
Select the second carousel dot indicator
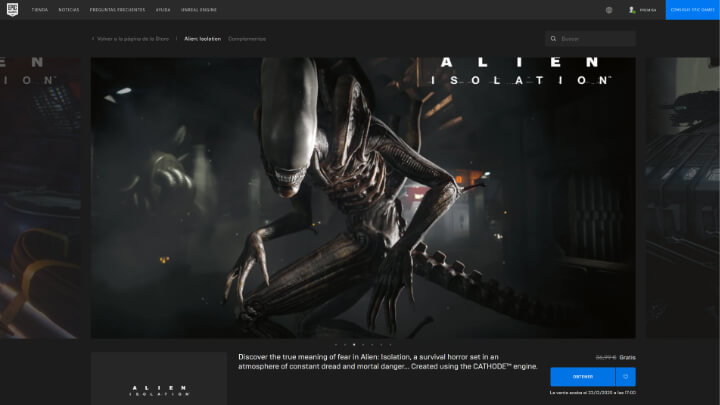click(345, 344)
